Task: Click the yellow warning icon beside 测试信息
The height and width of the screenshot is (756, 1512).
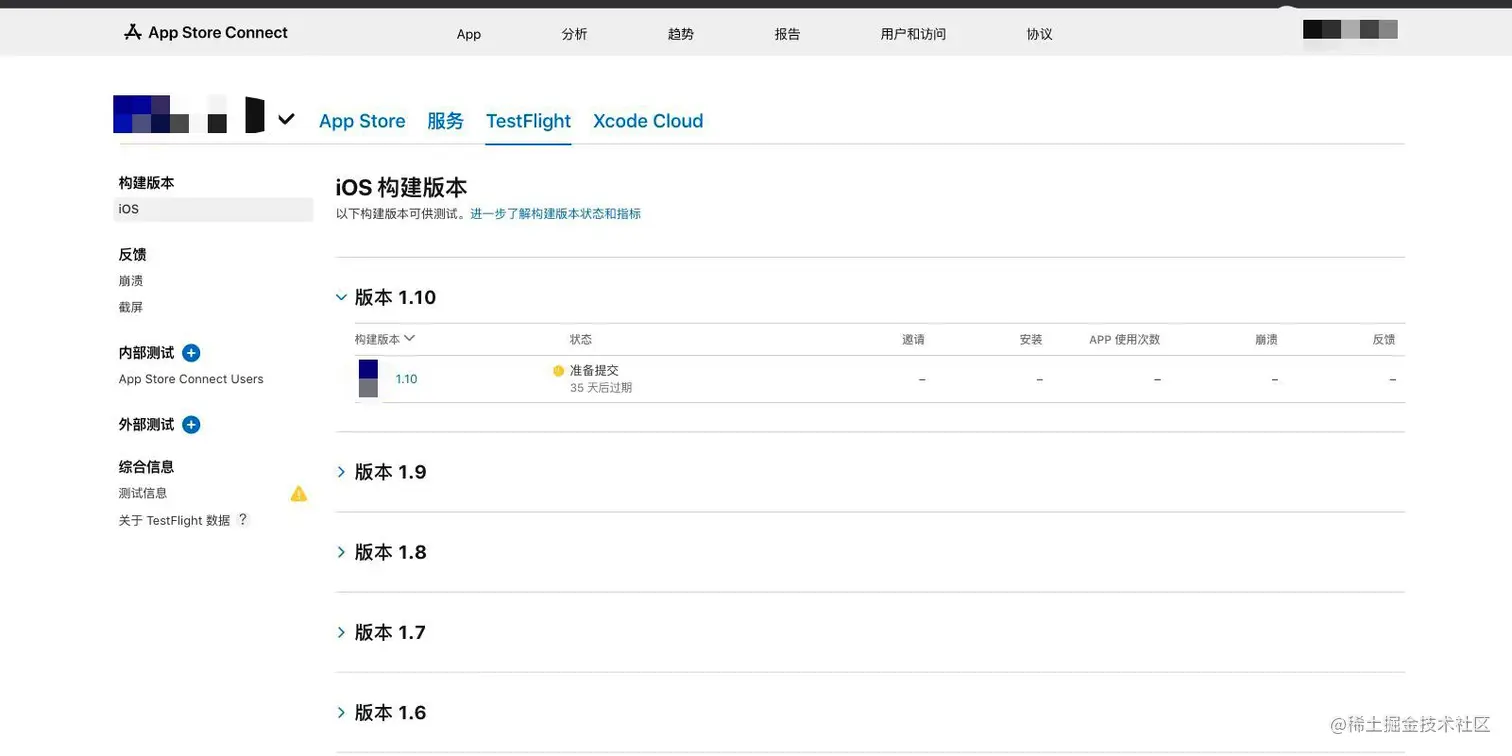Action: [298, 493]
